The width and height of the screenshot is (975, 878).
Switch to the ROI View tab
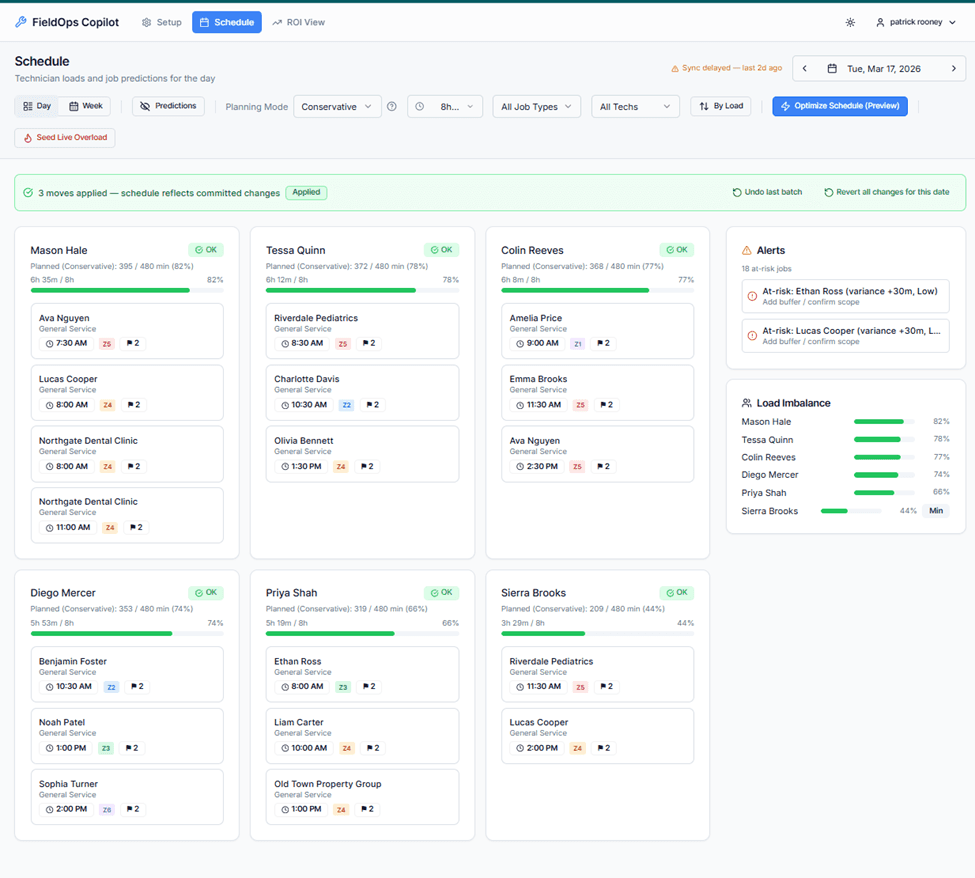(298, 21)
